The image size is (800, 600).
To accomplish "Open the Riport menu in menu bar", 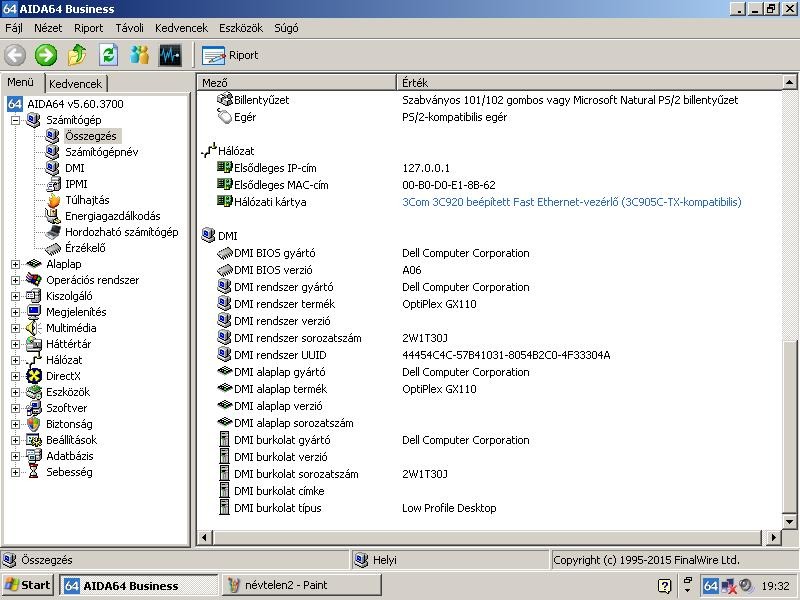I will coord(88,28).
